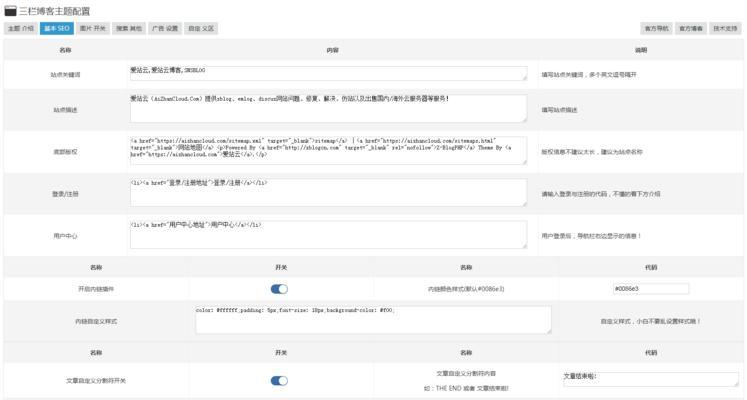
Task: Toggle the 文章自定义分割符开关 switch
Action: tap(279, 380)
